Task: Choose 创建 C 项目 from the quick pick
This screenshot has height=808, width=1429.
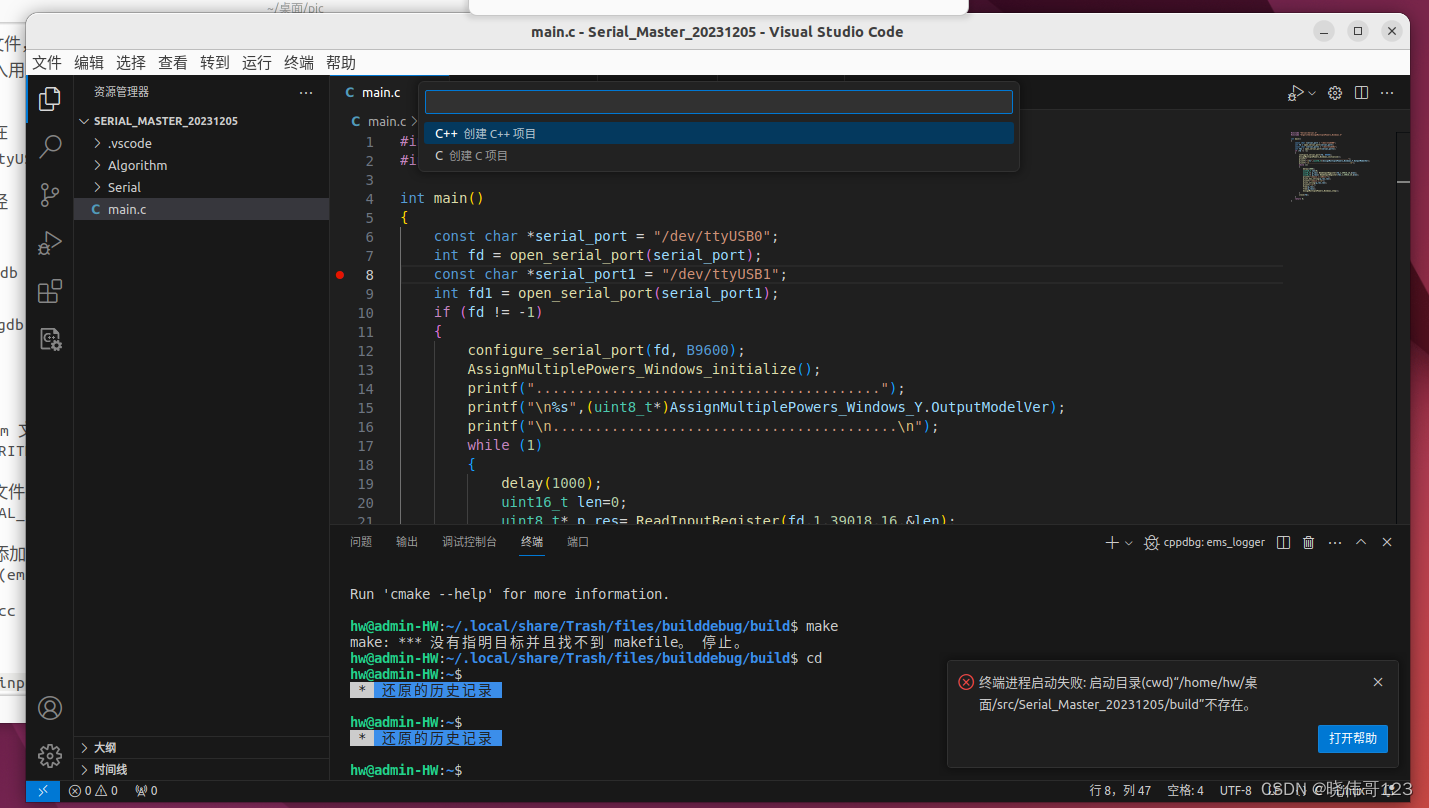Action: (x=718, y=156)
